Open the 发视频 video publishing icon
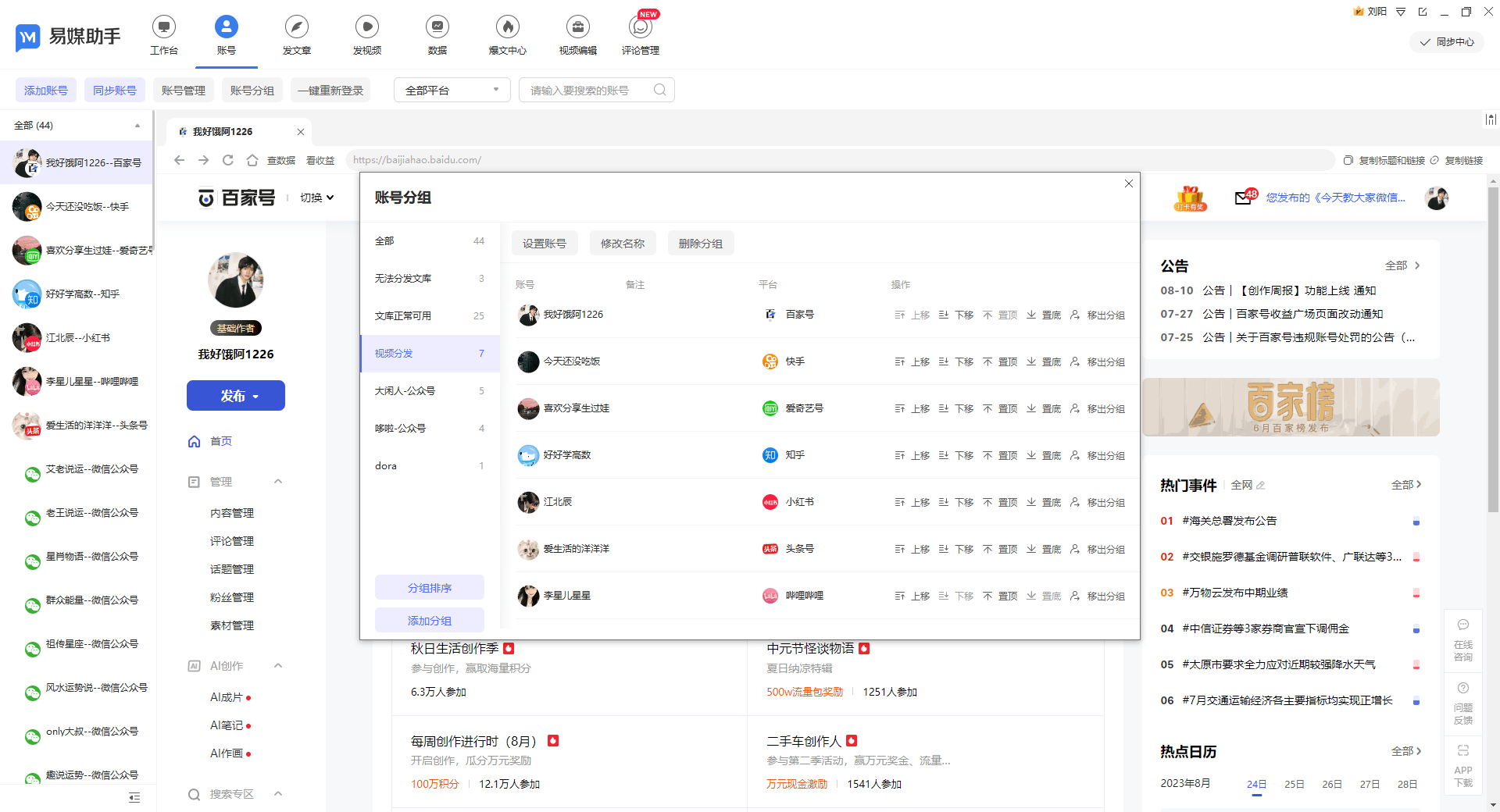 click(366, 27)
